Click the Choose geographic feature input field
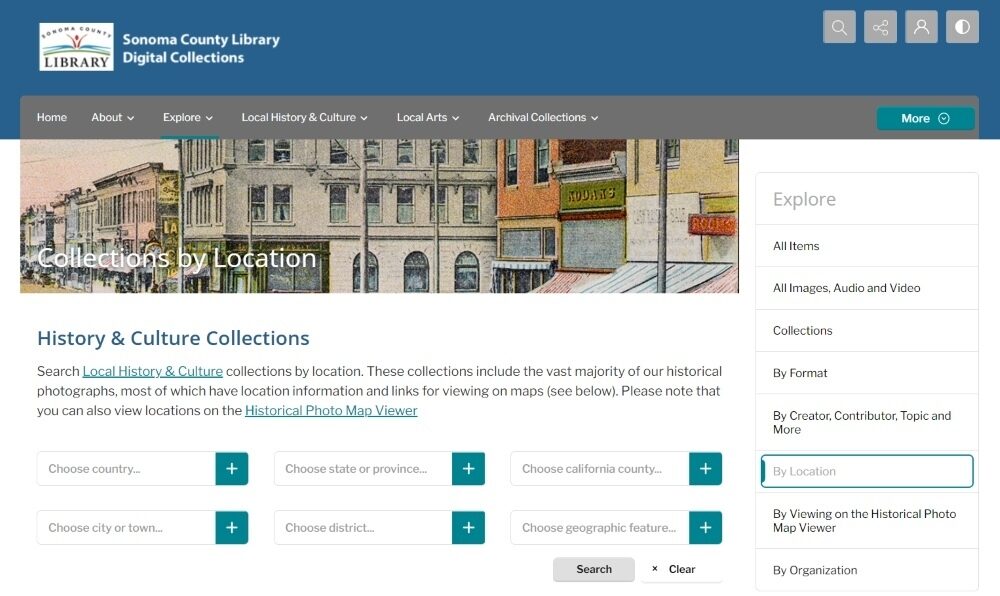This screenshot has width=1000, height=596. [599, 527]
